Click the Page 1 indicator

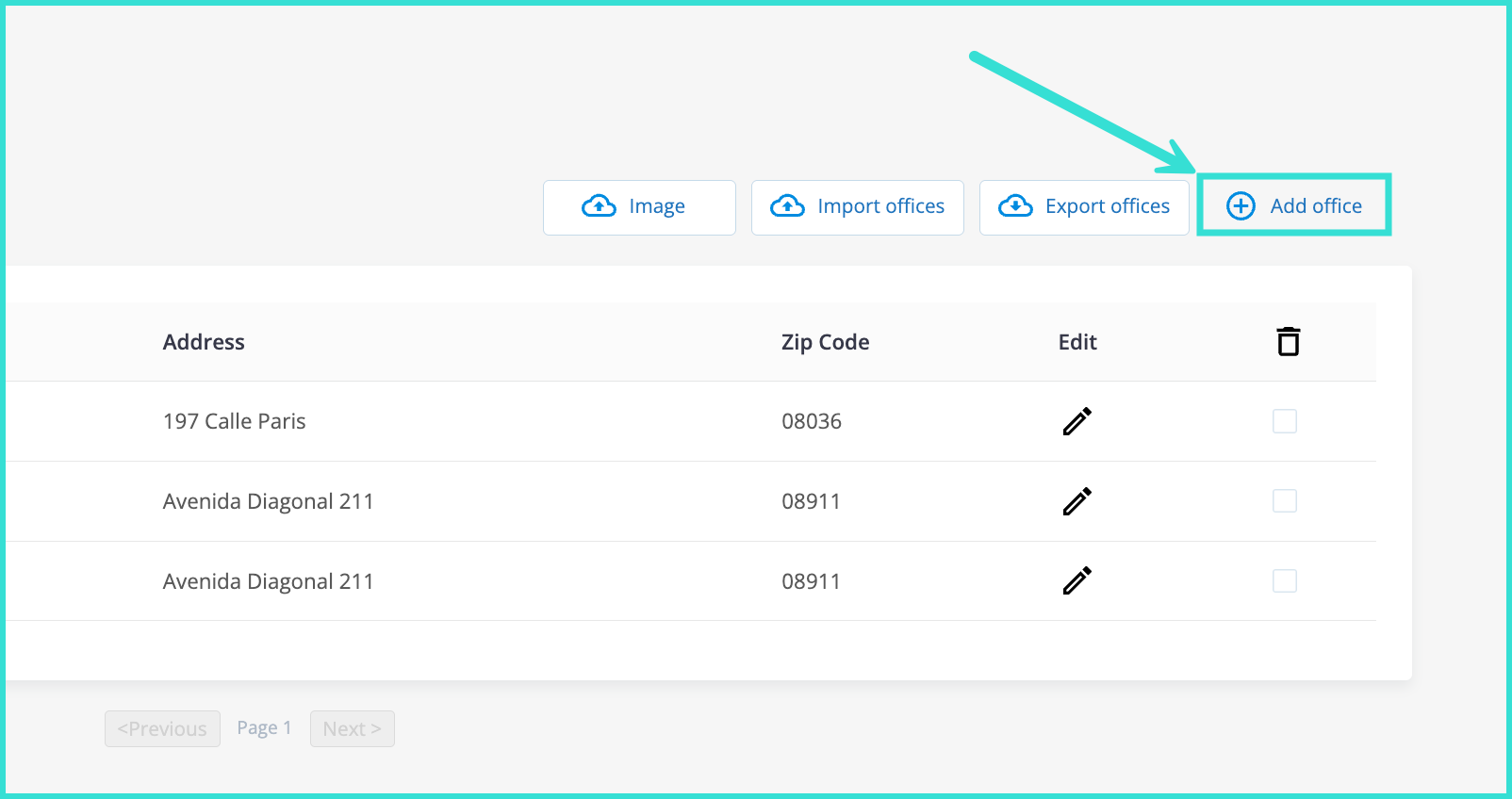pos(264,727)
